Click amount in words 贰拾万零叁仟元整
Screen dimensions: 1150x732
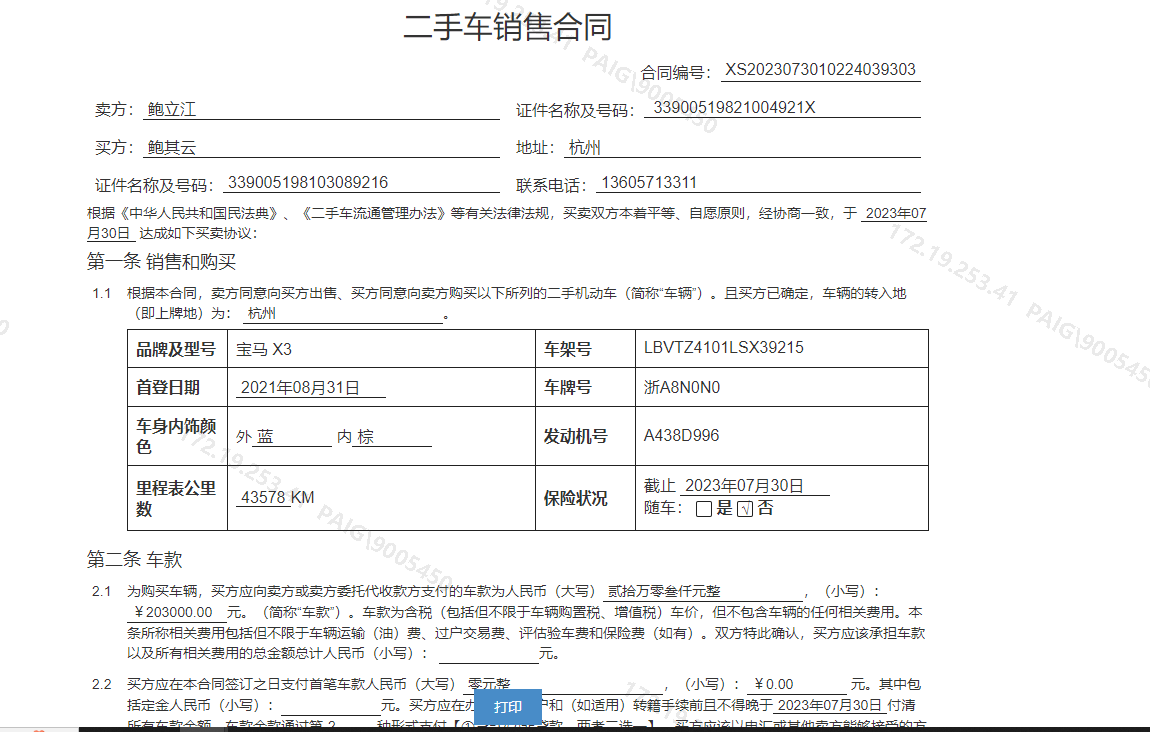point(664,591)
